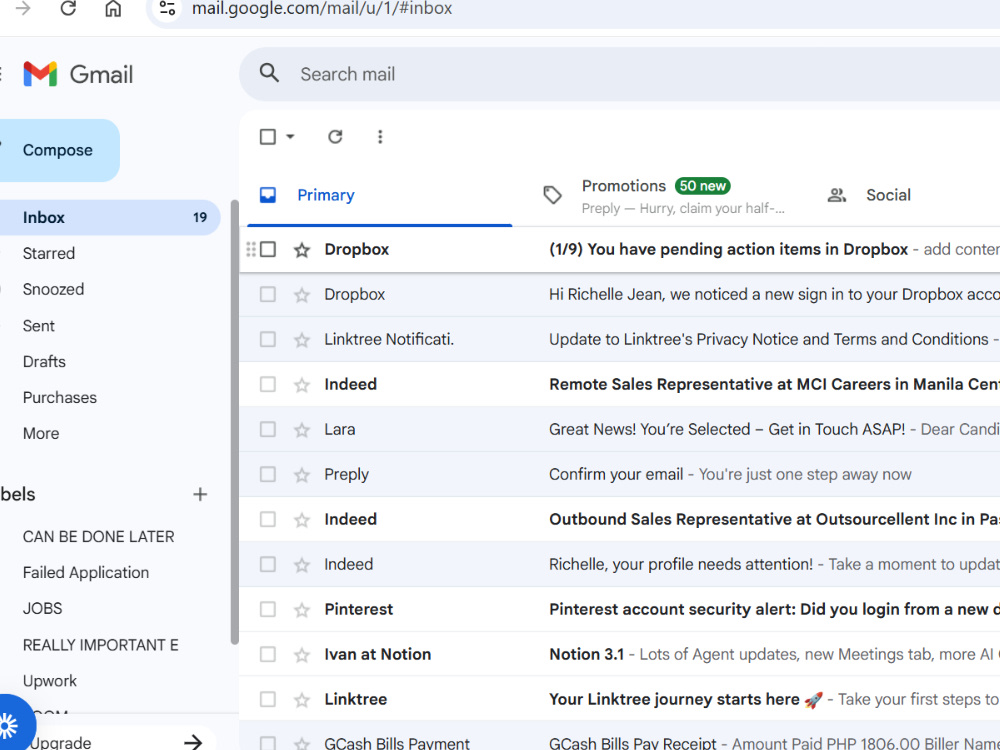Click the site information icon in address bar
The width and height of the screenshot is (1000, 750).
pos(167,8)
